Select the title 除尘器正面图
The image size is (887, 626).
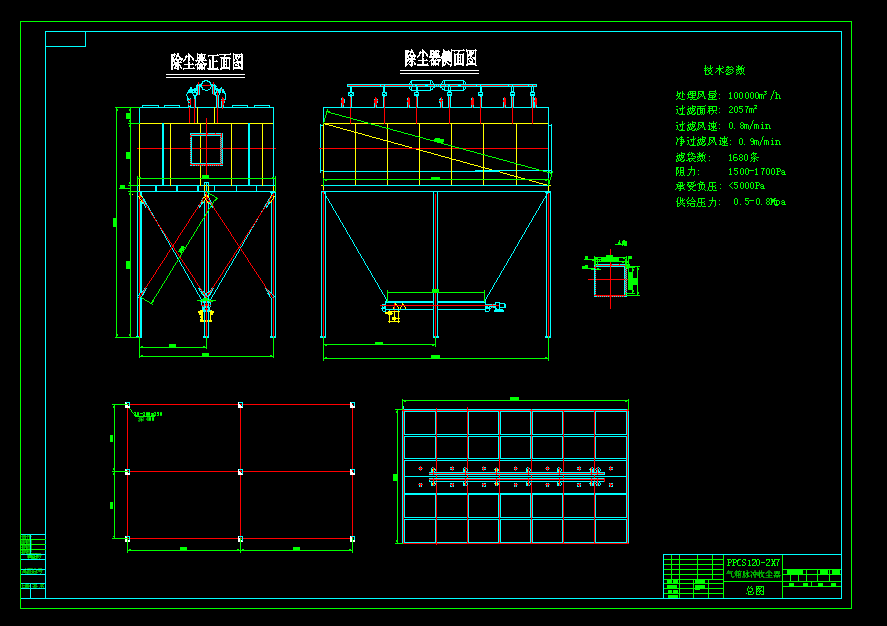coord(207,62)
